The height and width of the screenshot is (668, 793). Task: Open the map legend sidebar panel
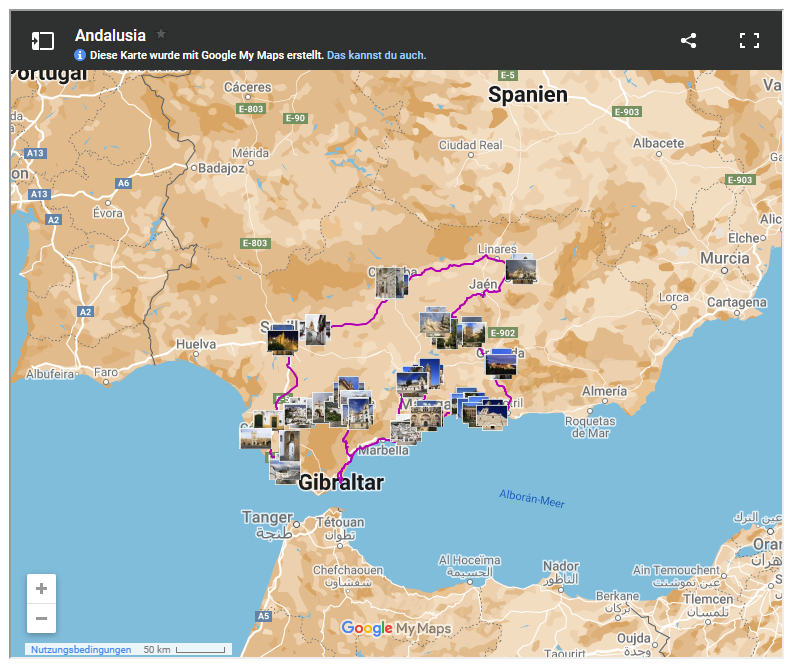coord(42,41)
